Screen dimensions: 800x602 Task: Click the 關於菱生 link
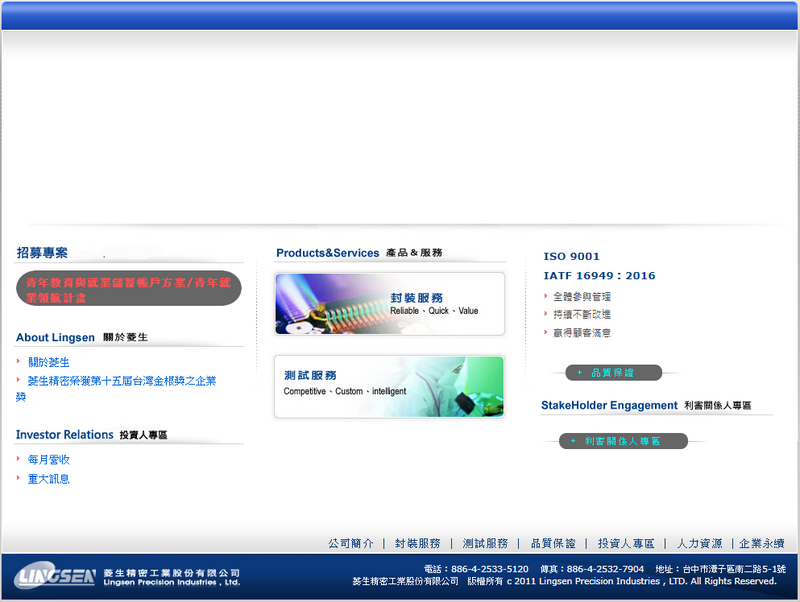(x=48, y=362)
